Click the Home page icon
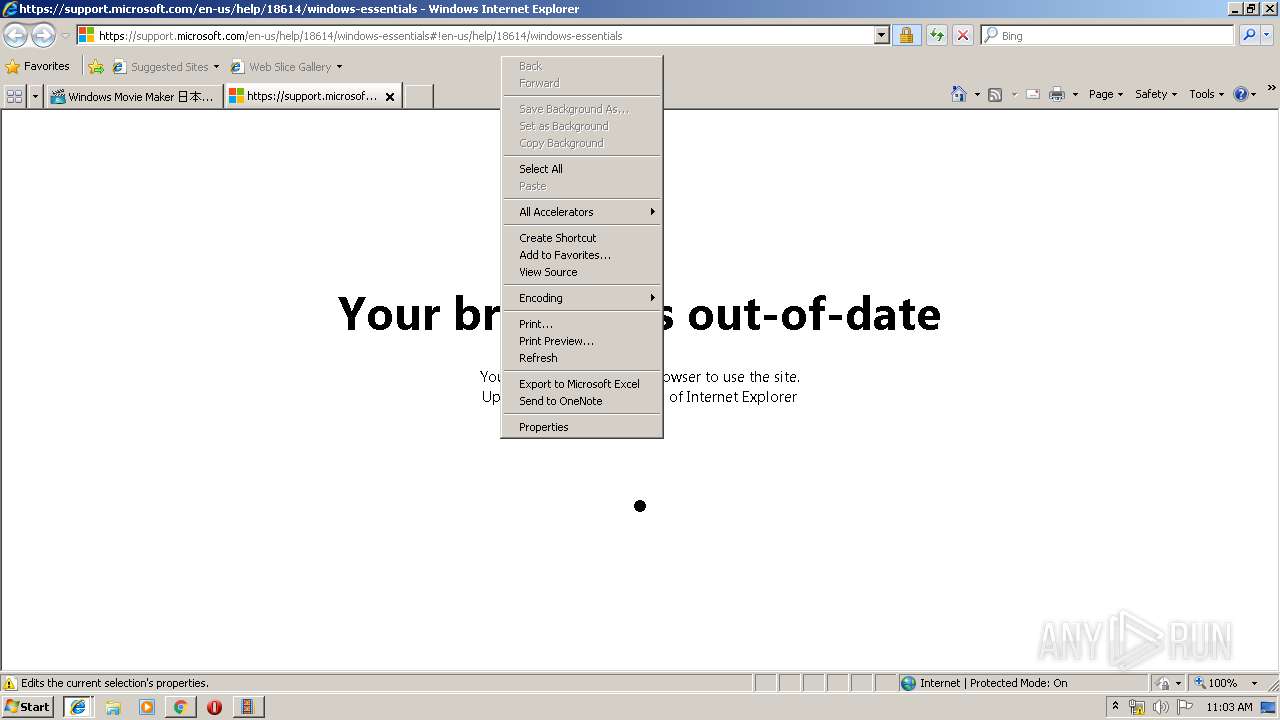This screenshot has height=720, width=1280. [959, 94]
